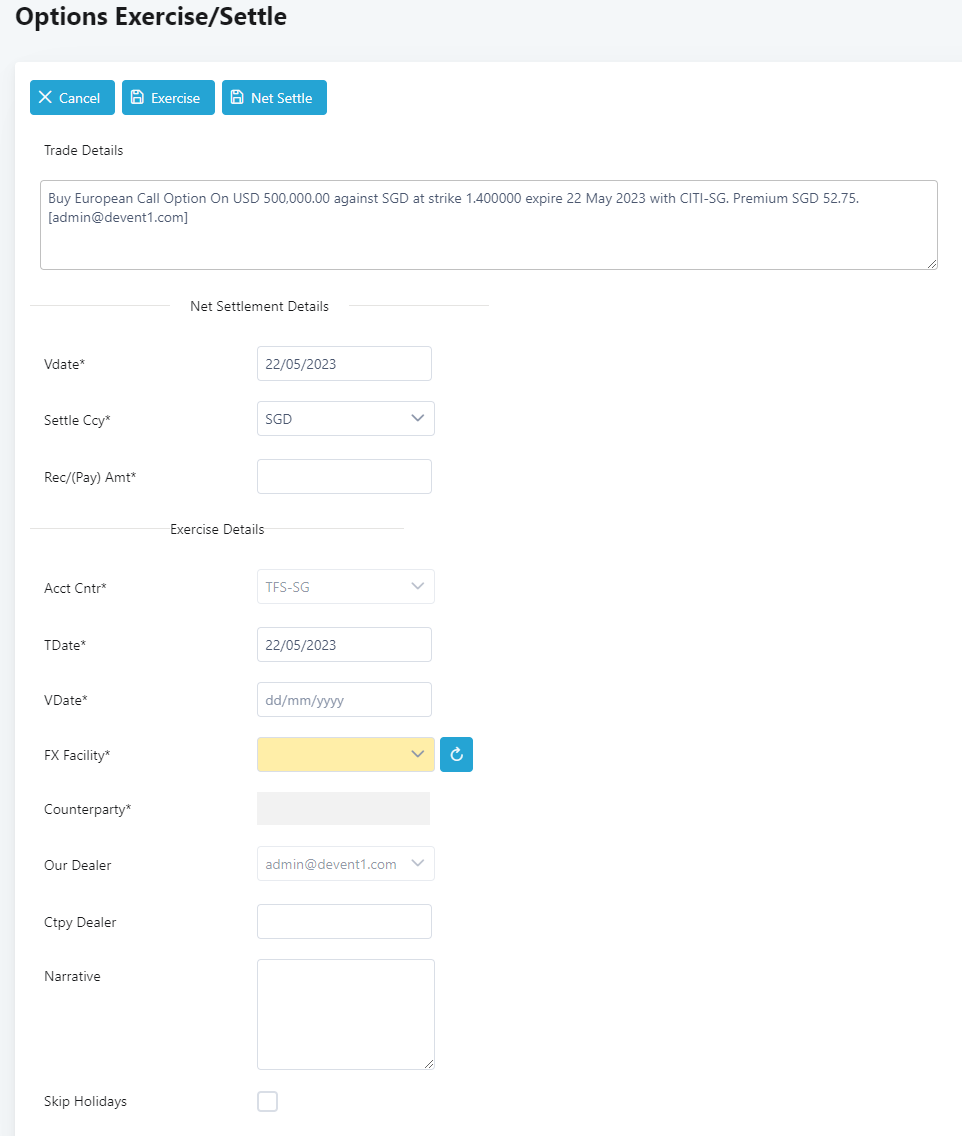This screenshot has width=962, height=1136.
Task: Enable the Skip Holidays checkbox
Action: 267,1102
